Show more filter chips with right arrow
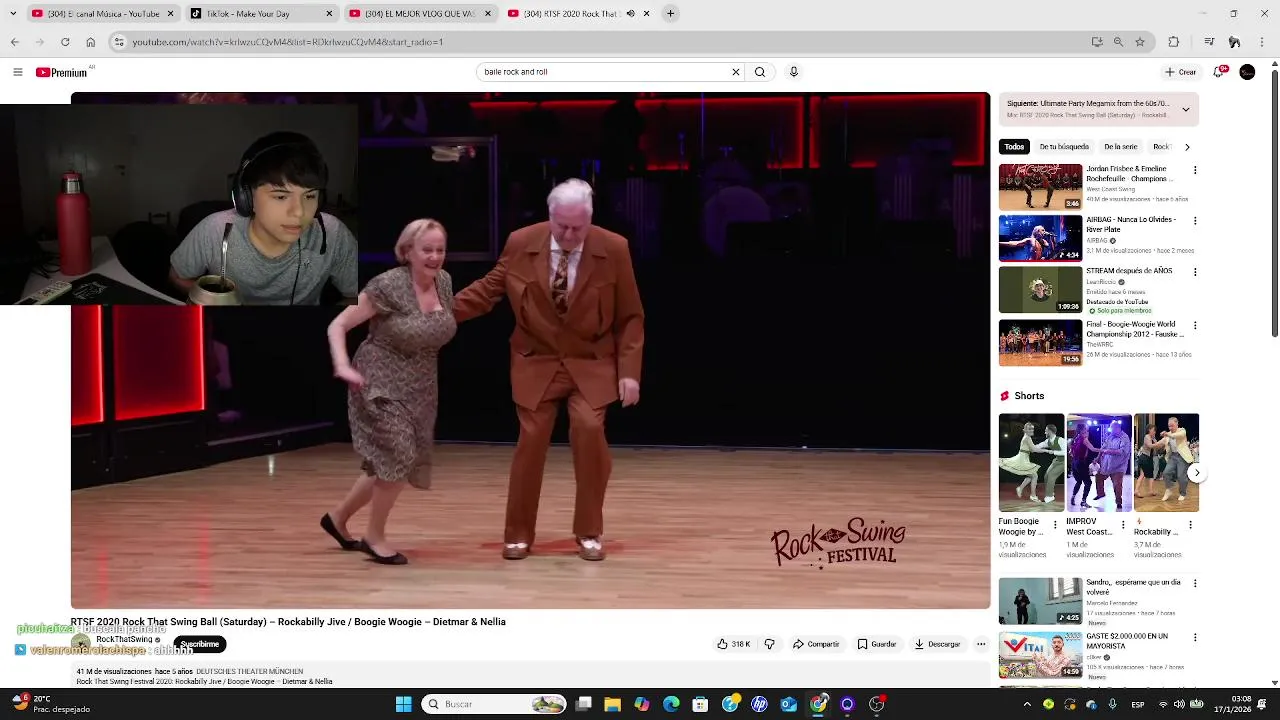This screenshot has height=720, width=1280. click(x=1187, y=147)
